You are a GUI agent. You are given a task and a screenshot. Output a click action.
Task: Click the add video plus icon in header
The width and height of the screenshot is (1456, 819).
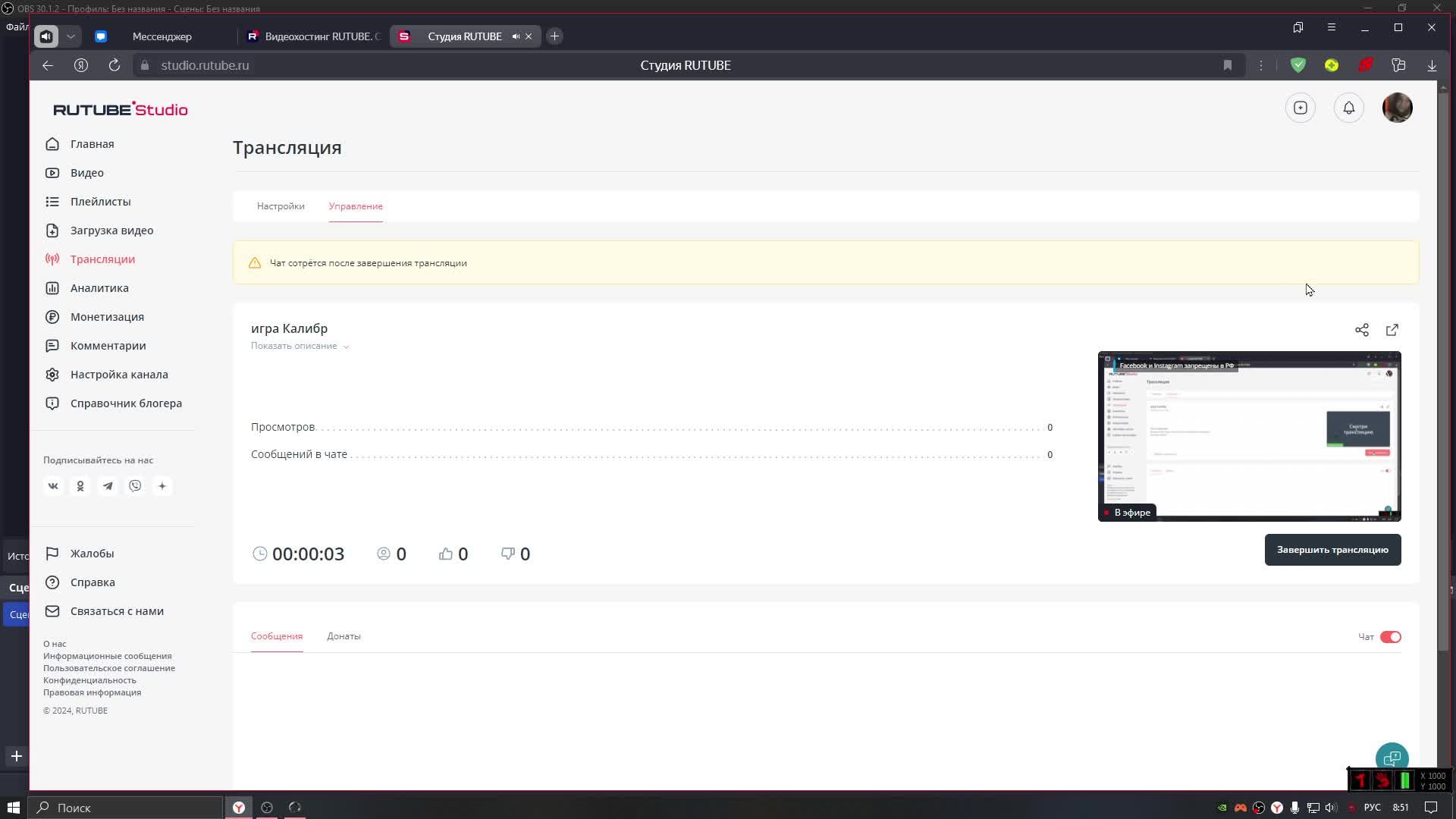(x=1301, y=108)
